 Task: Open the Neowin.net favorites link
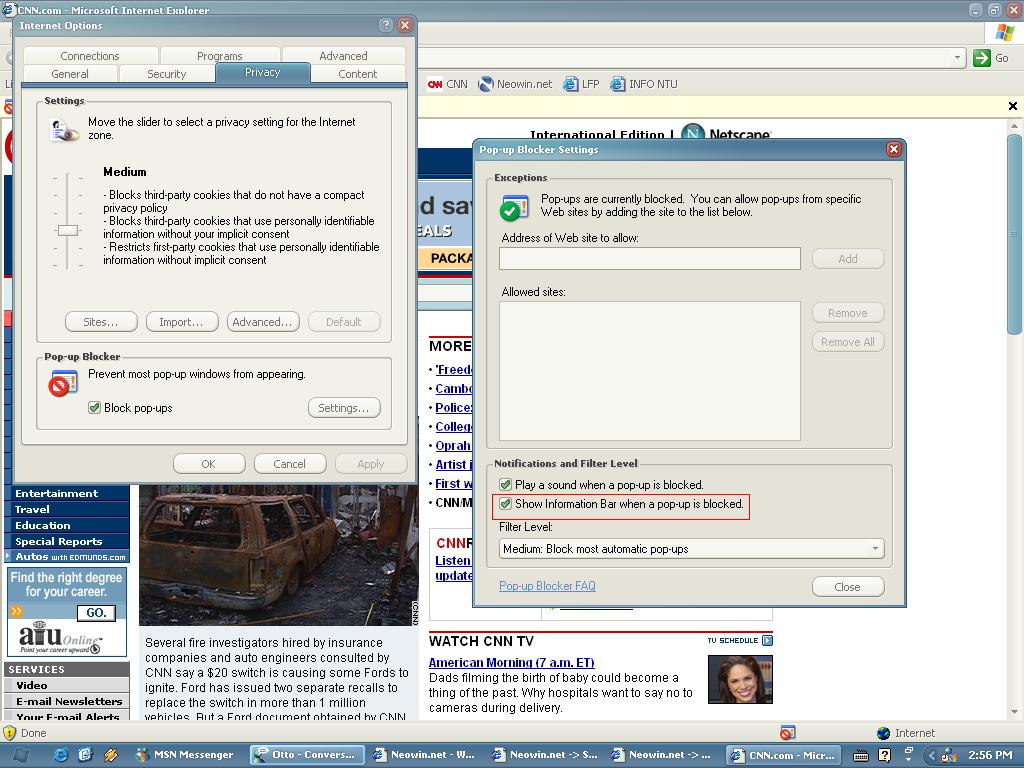(x=515, y=84)
